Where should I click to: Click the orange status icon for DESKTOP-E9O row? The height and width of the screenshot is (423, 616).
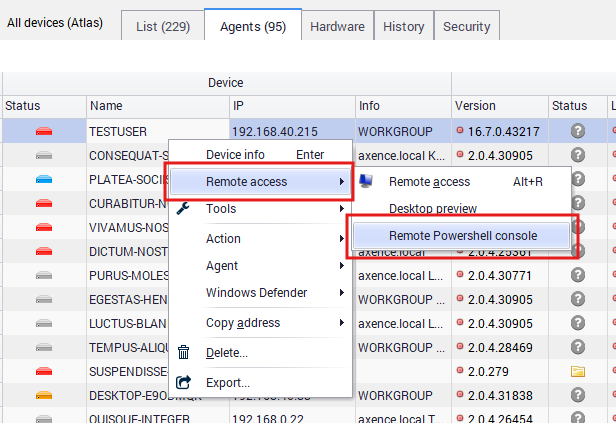[x=44, y=396]
